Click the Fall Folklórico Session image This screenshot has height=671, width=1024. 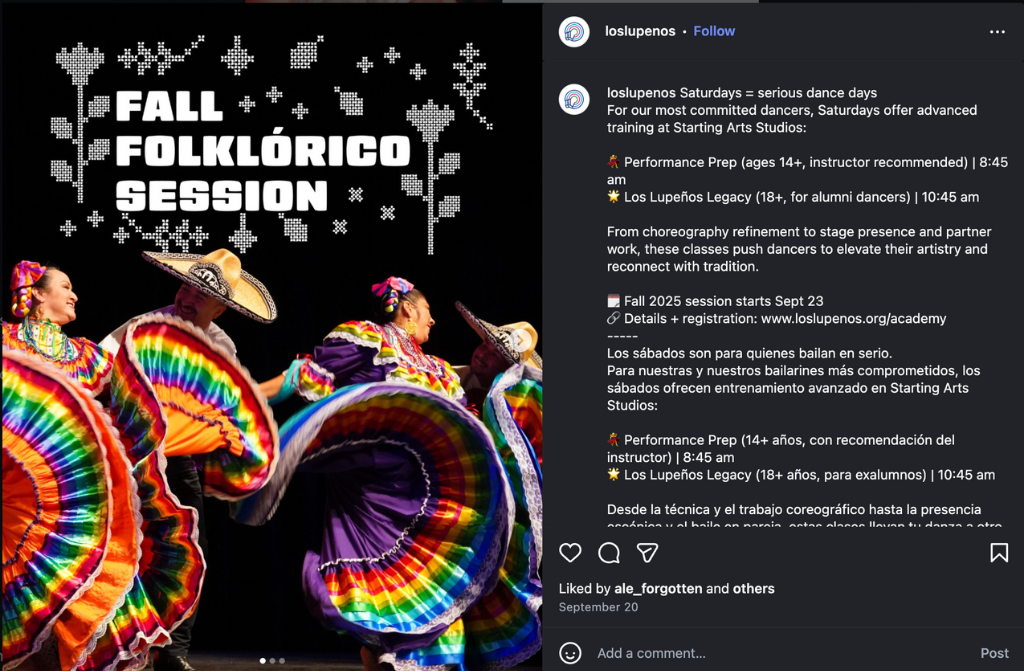(271, 337)
